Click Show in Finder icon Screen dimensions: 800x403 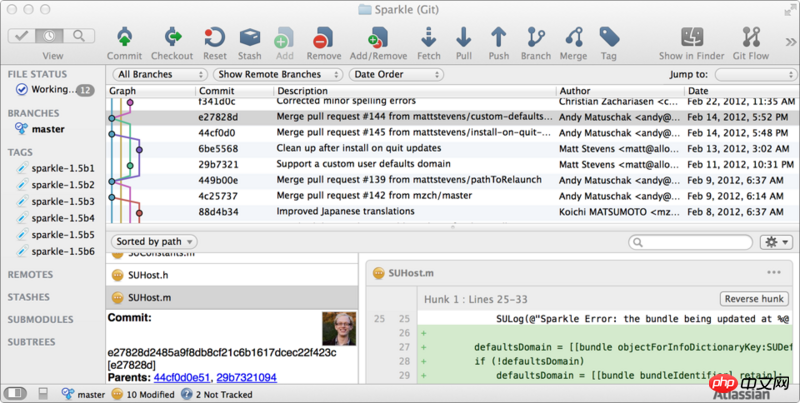coord(692,38)
